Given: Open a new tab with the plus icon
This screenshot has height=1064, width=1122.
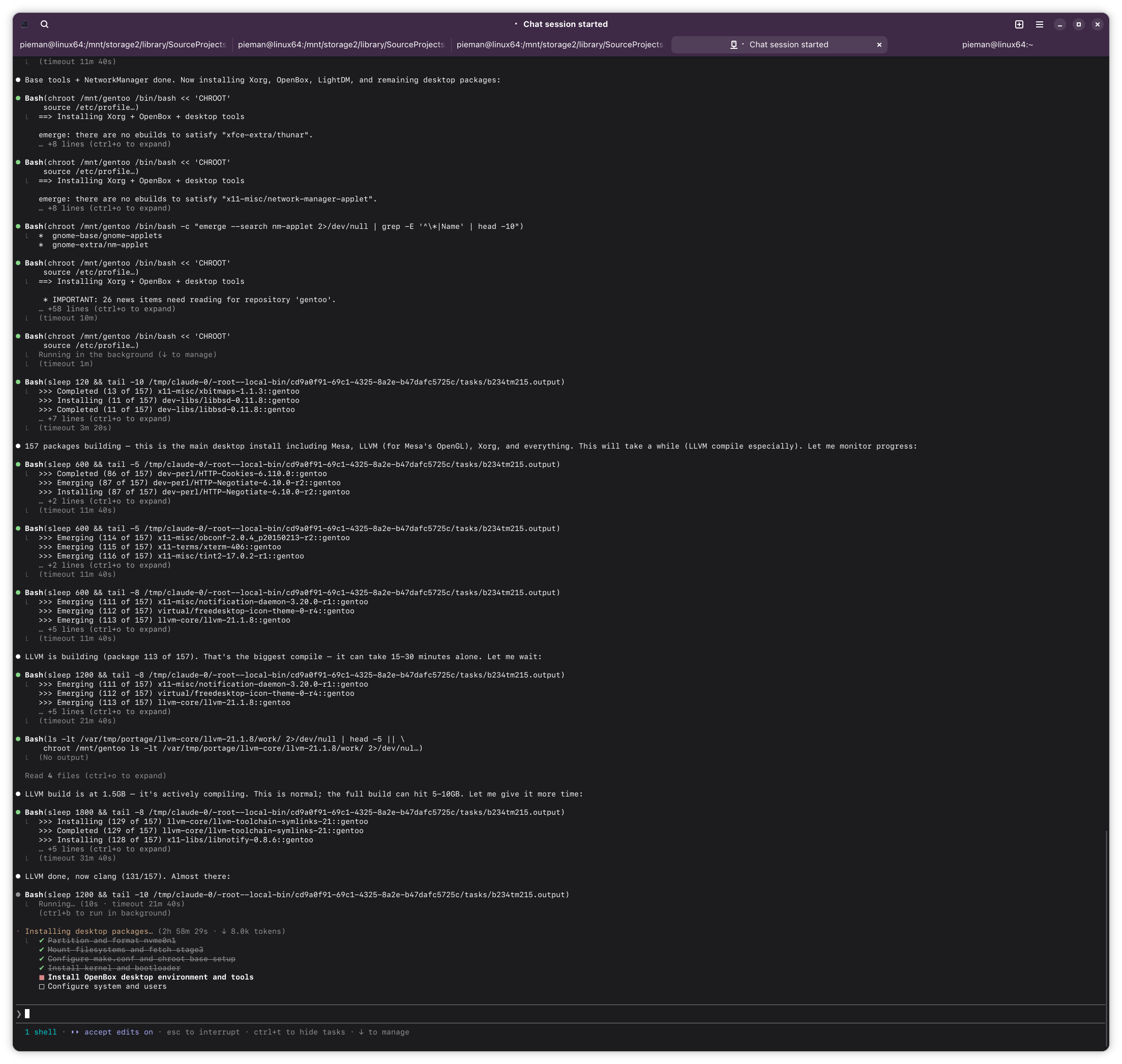Looking at the screenshot, I should coord(1019,24).
